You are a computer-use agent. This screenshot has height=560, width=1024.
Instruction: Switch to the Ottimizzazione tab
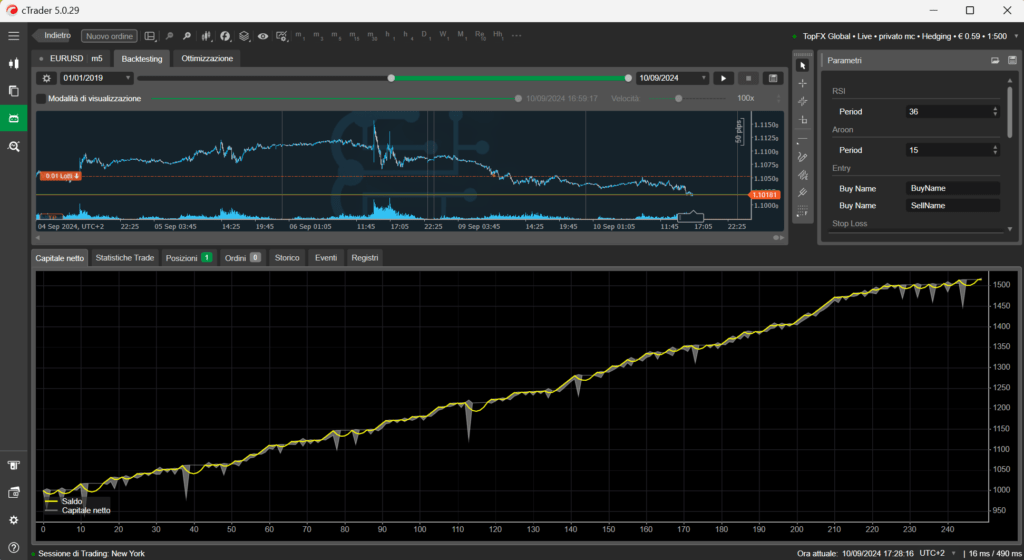click(207, 59)
